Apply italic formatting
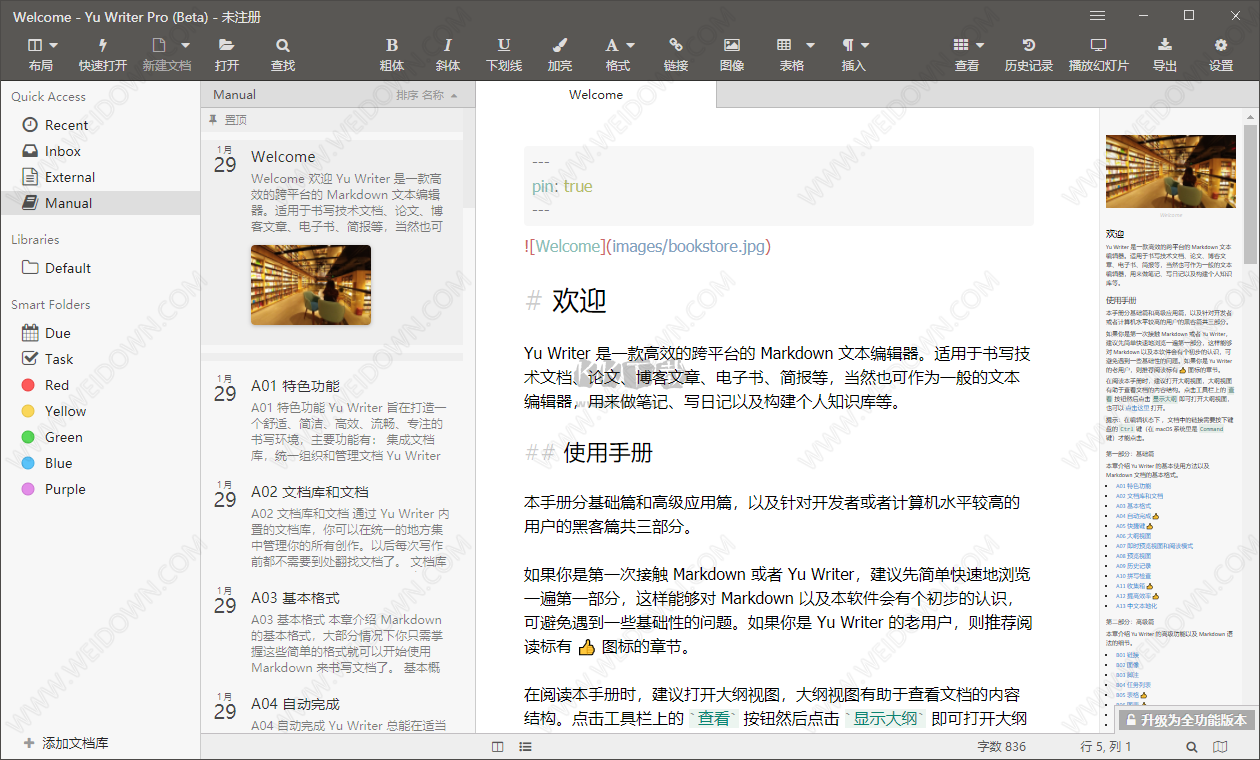 (448, 52)
